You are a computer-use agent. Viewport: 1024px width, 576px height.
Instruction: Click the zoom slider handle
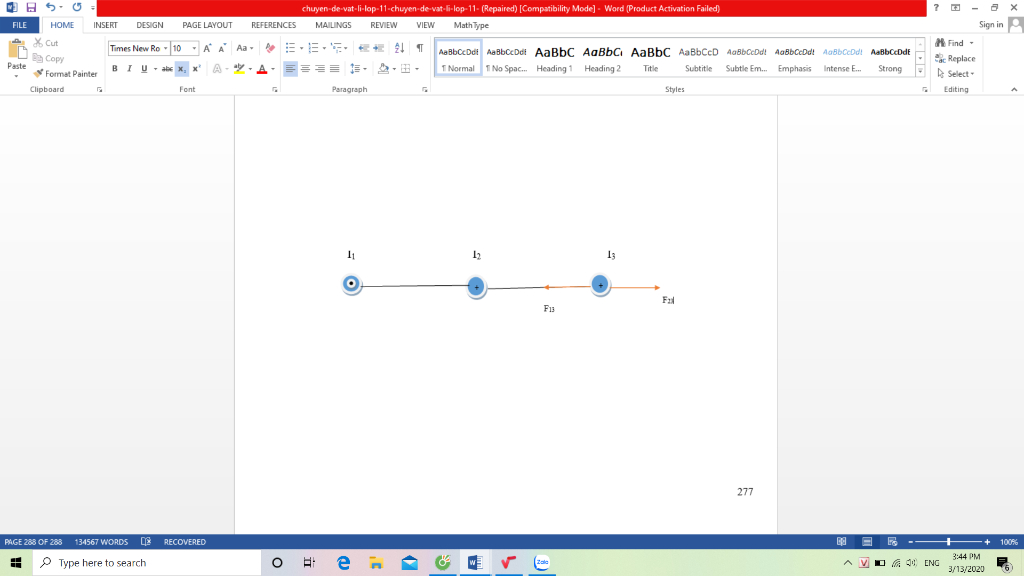pos(948,542)
